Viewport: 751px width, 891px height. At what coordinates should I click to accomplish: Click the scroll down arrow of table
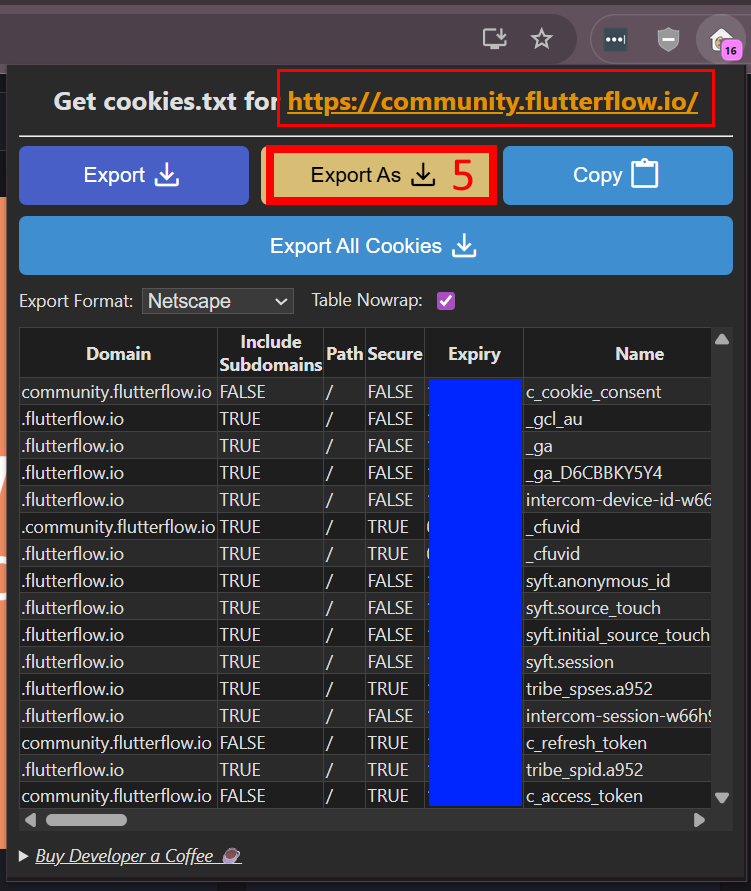(x=722, y=798)
